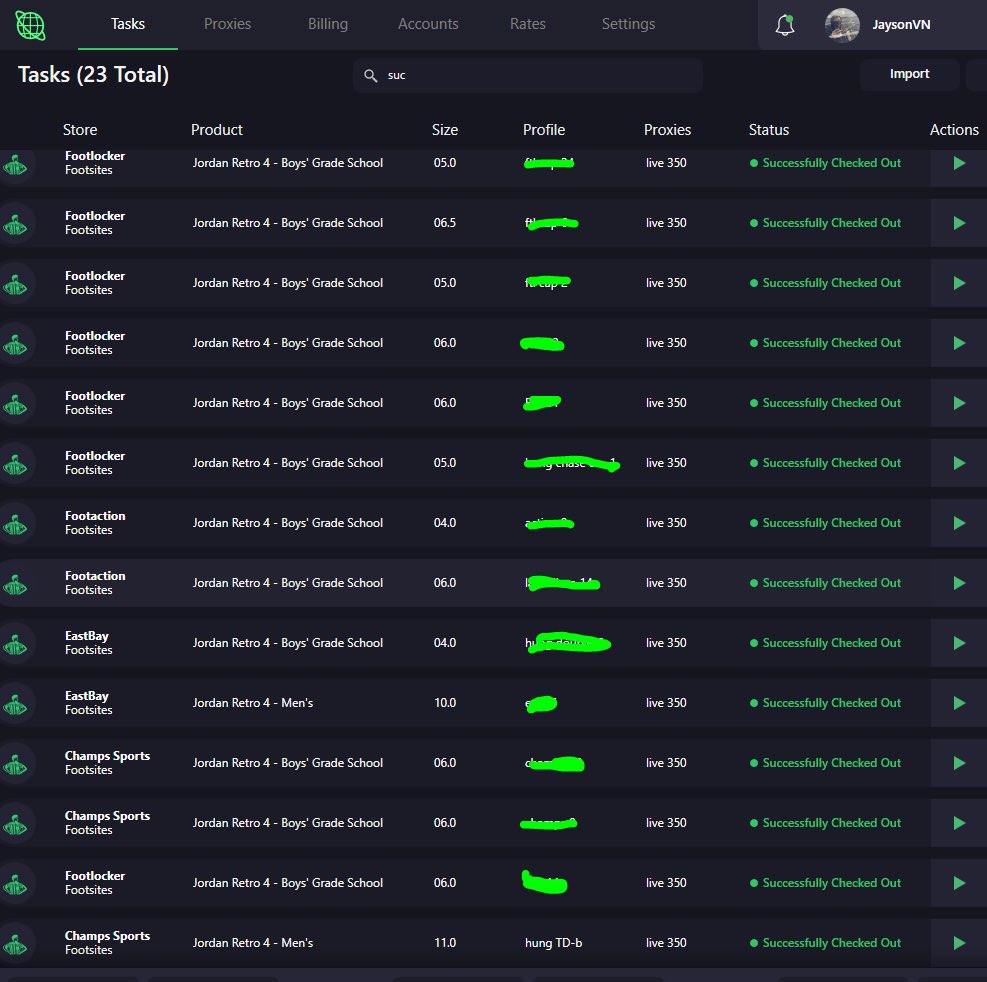The height and width of the screenshot is (982, 987).
Task: Click store icon of Footaction 06.0 row
Action: [x=15, y=584]
